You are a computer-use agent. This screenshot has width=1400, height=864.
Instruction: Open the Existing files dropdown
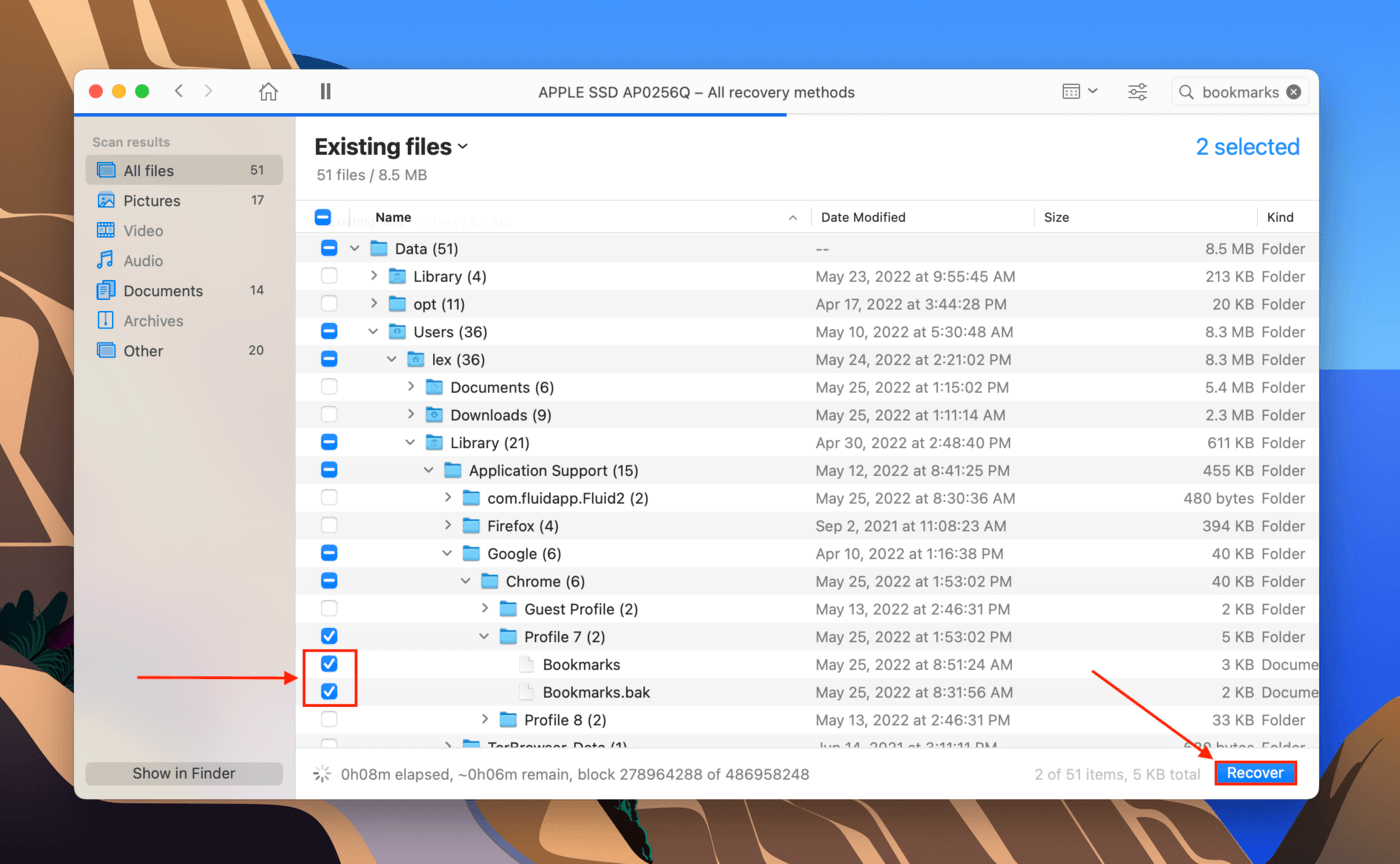[x=462, y=146]
